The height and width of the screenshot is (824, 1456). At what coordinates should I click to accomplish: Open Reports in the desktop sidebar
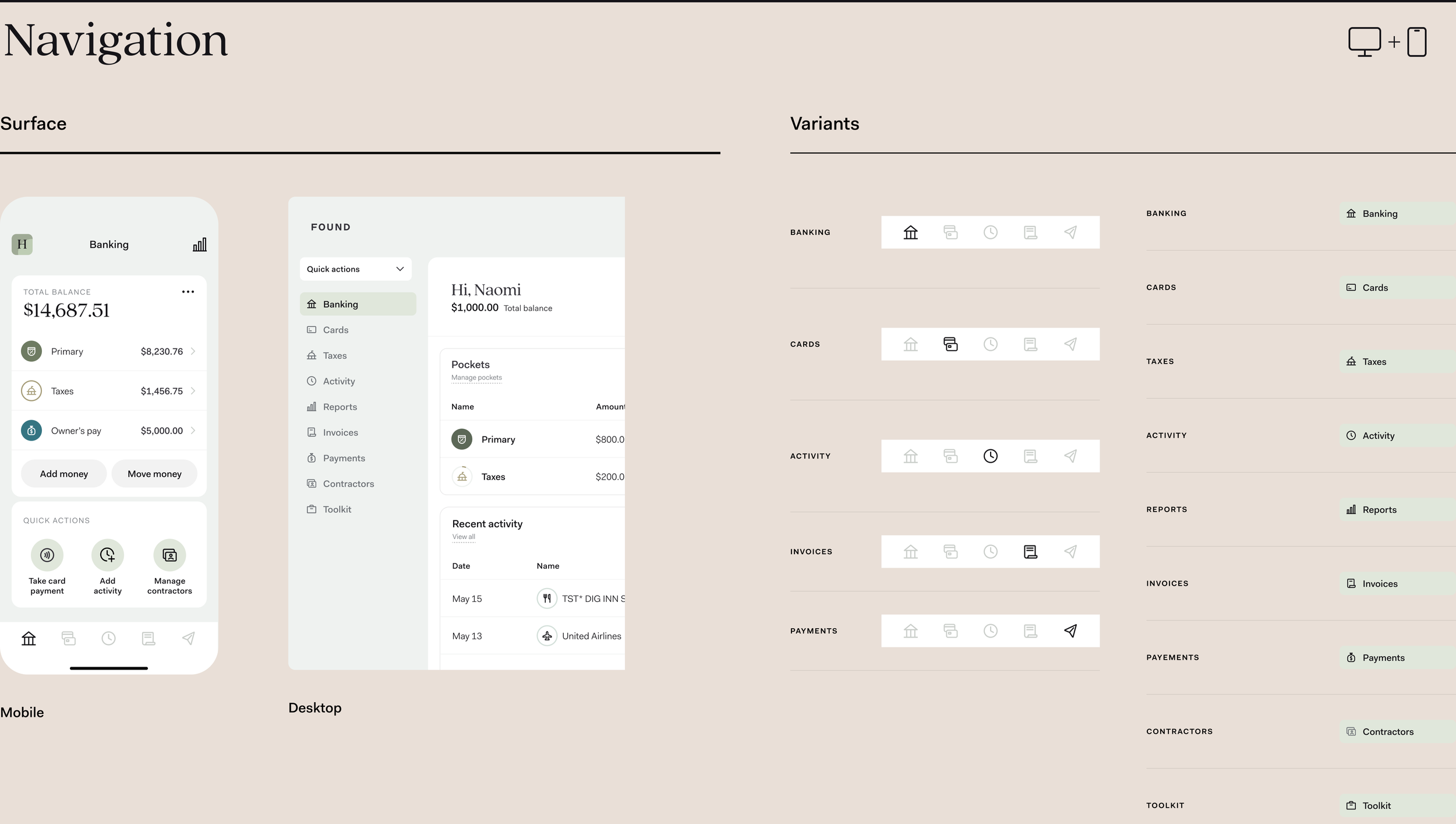(340, 407)
